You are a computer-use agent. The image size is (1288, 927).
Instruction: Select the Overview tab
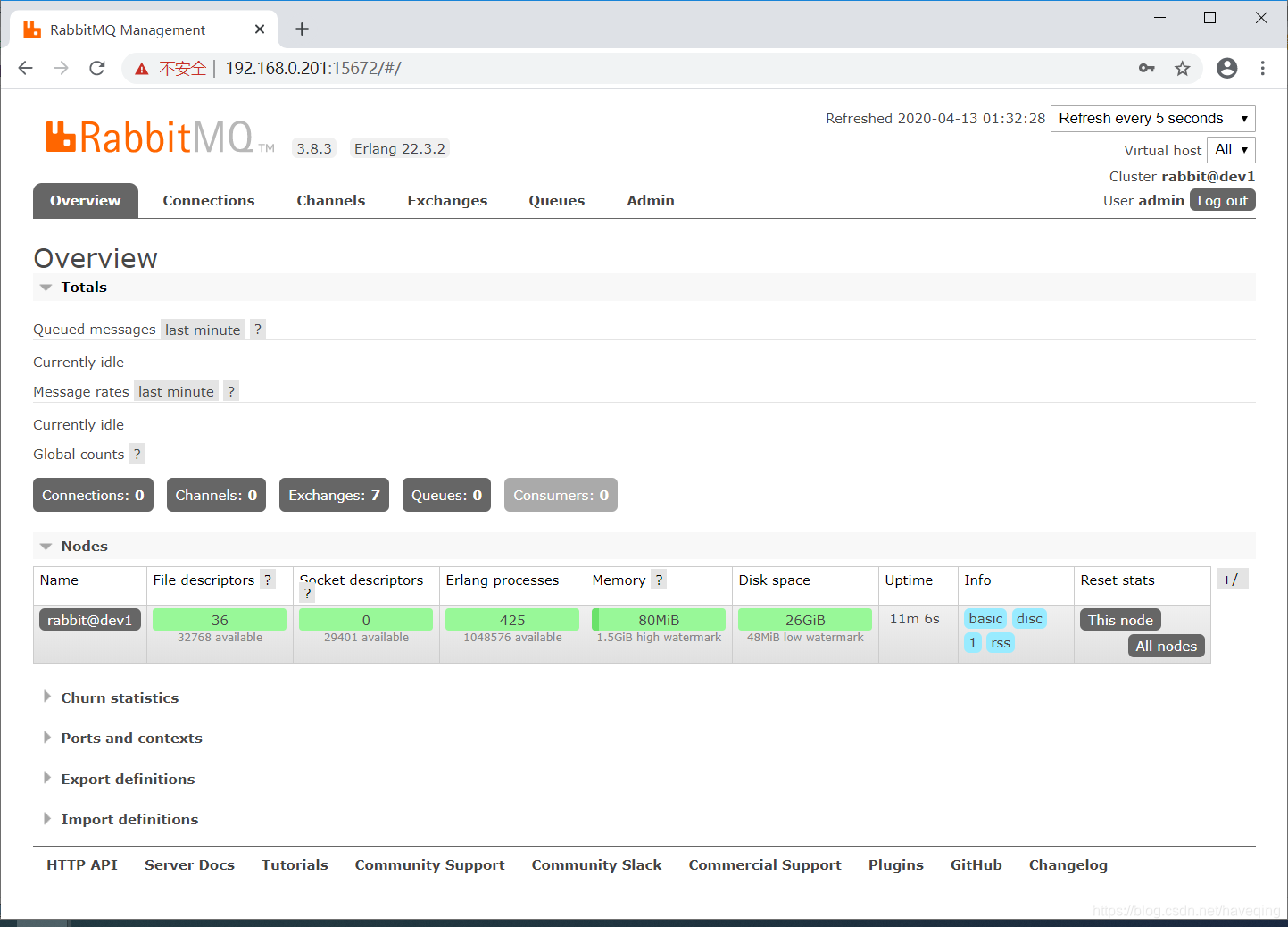pyautogui.click(x=86, y=200)
